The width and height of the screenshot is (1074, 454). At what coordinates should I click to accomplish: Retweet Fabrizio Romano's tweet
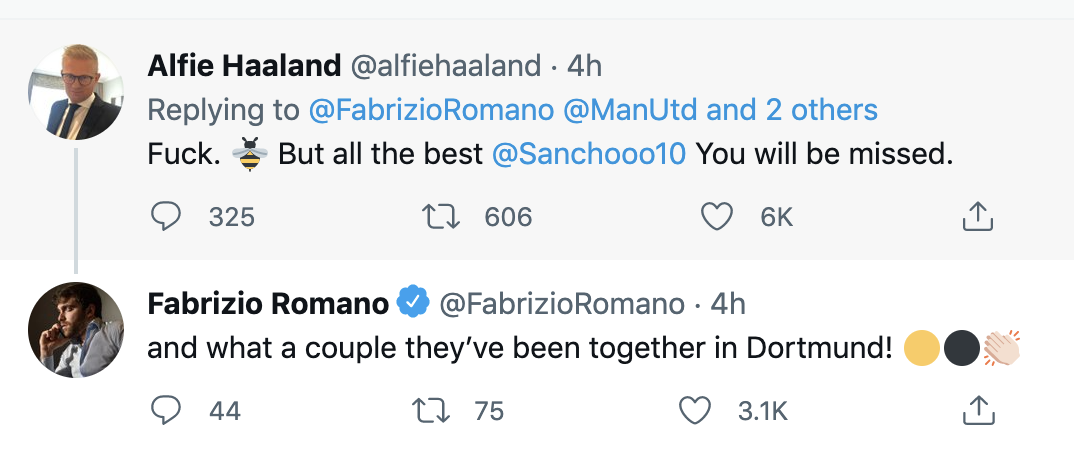pos(431,410)
